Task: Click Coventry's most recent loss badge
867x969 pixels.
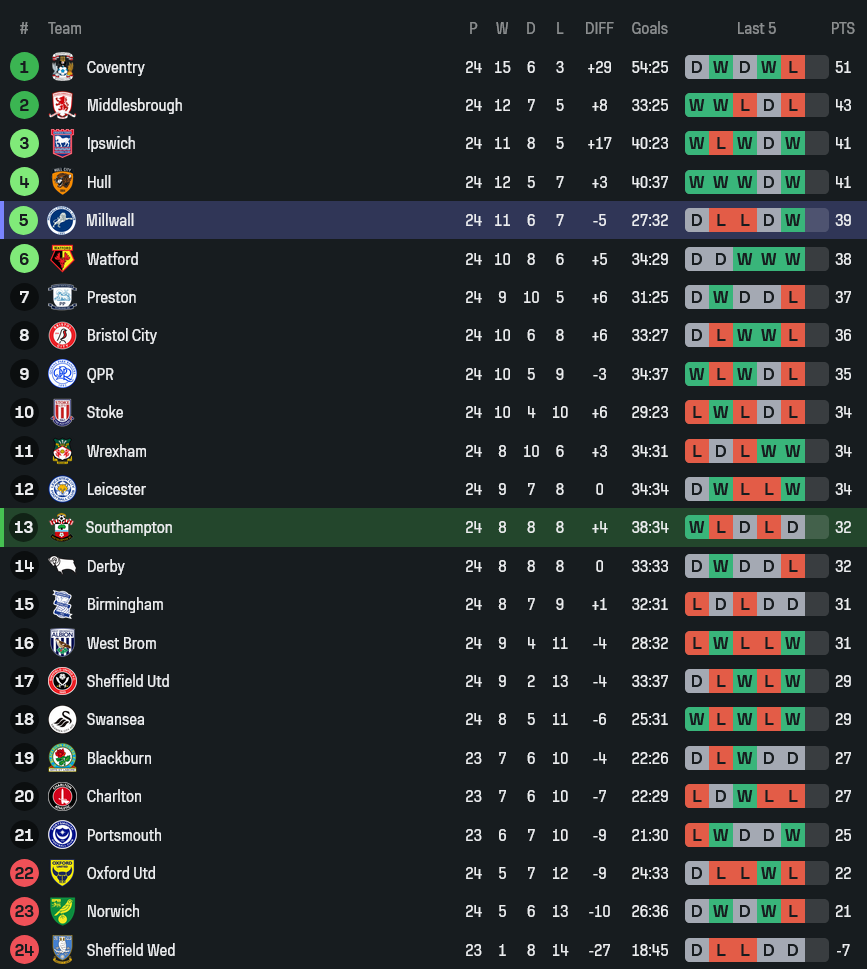Action: (x=793, y=67)
